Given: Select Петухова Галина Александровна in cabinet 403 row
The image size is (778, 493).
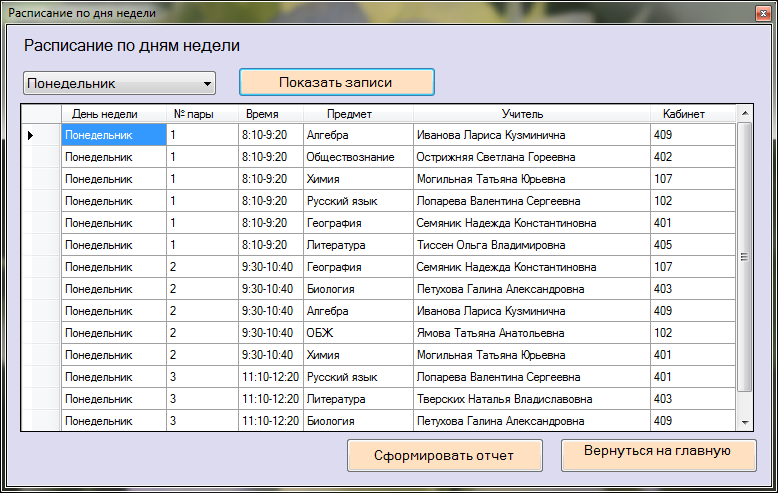Looking at the screenshot, I should coord(531,289).
